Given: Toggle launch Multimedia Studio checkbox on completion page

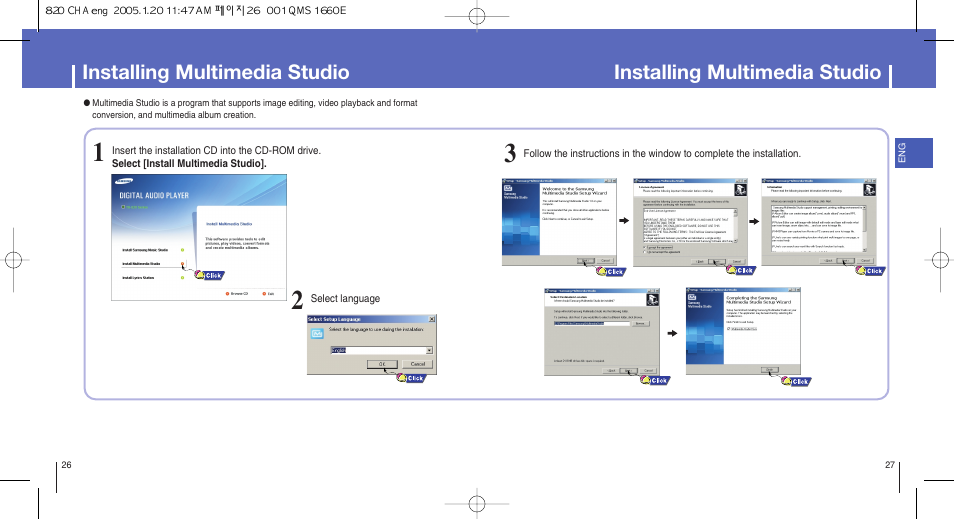Looking at the screenshot, I should [728, 329].
